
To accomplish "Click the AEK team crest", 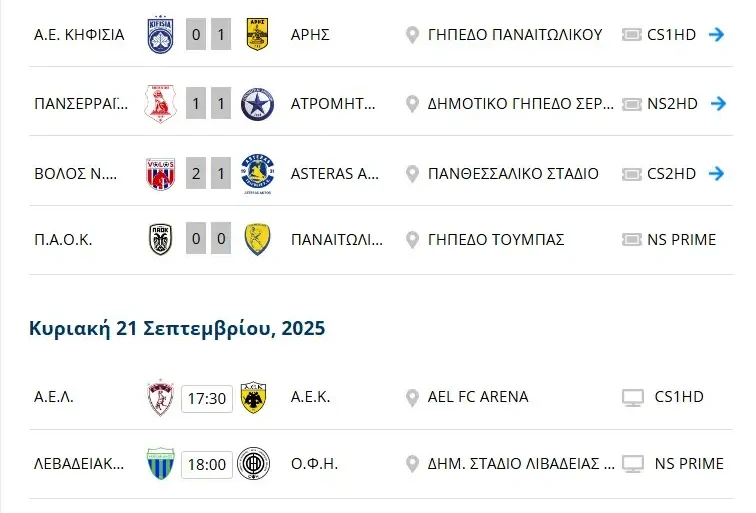I will point(254,397).
